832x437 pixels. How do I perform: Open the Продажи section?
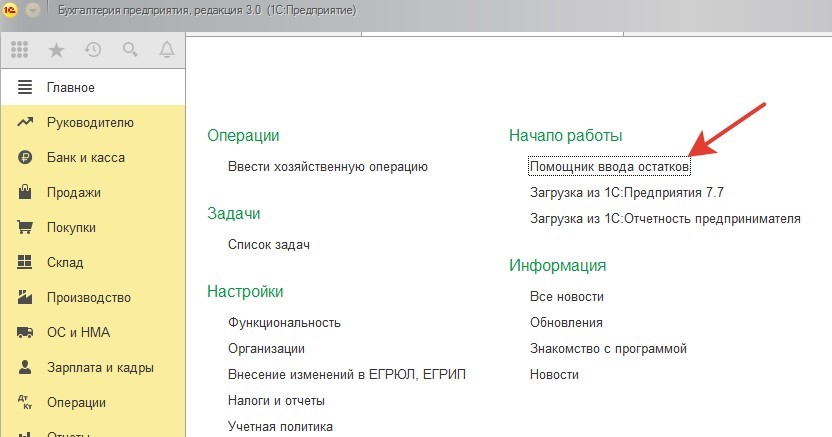tap(73, 193)
